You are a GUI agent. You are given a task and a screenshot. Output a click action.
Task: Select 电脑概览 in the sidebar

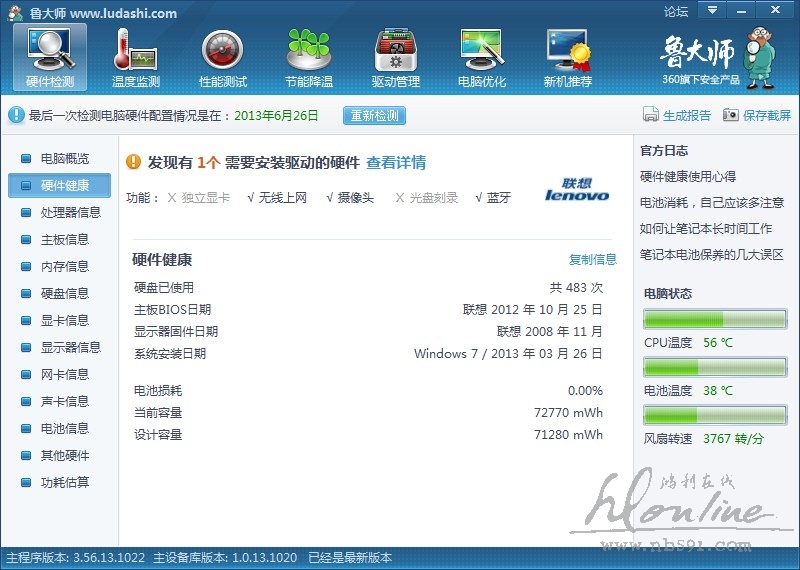[64, 158]
